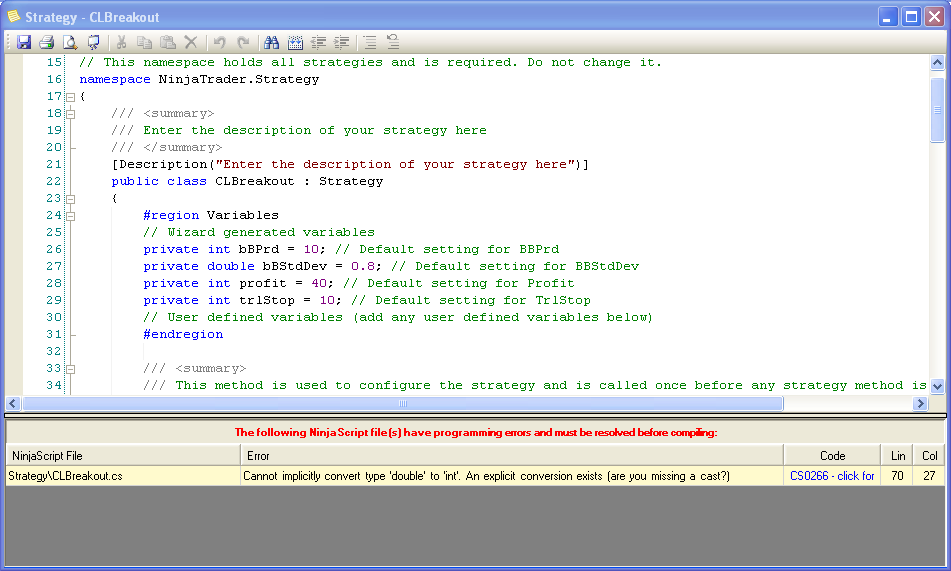Compile the script using the compile icon
951x571 pixels.
[x=93, y=42]
